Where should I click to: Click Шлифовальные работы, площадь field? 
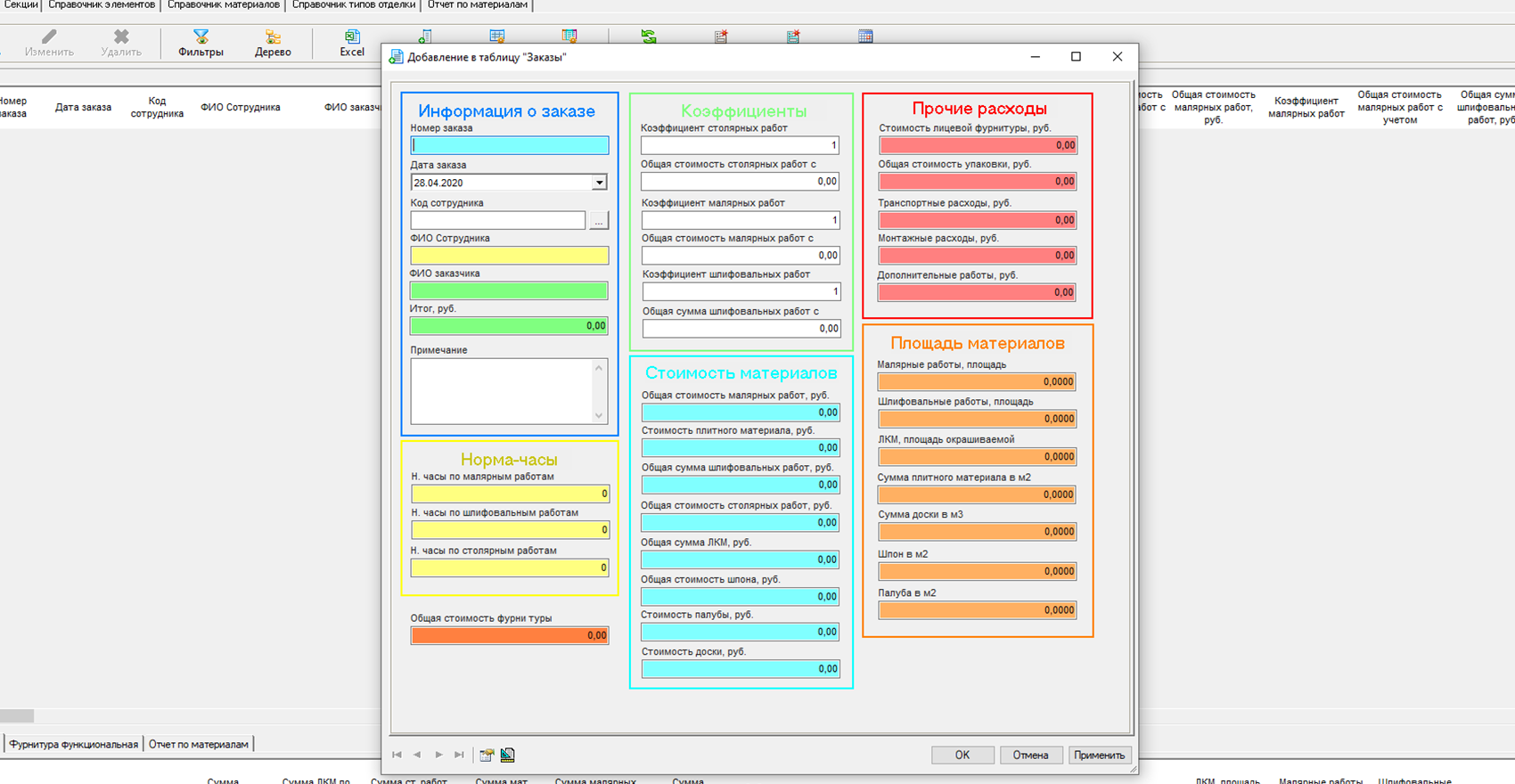[x=978, y=419]
